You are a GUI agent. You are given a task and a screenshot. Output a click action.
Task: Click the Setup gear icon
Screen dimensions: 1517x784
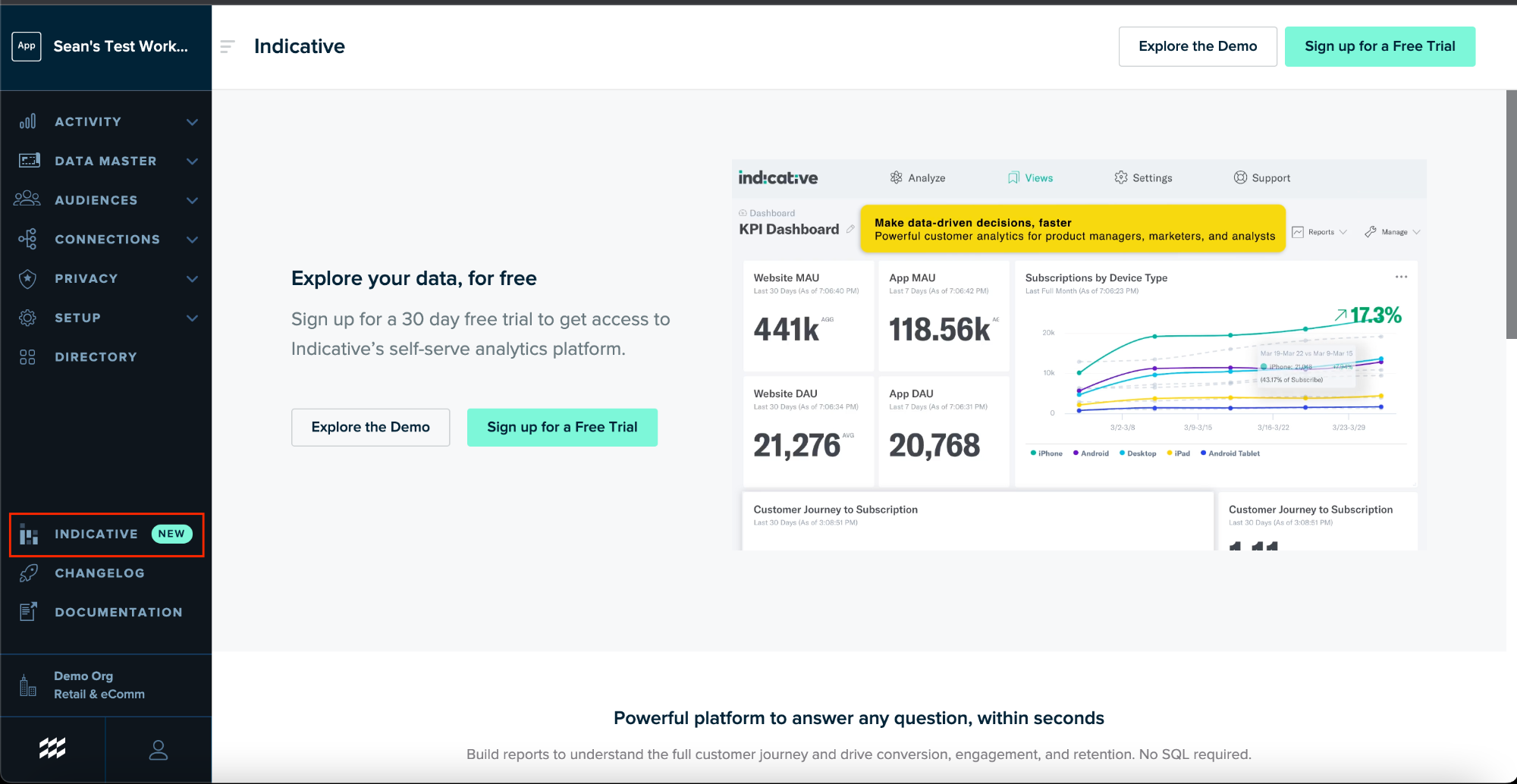28,318
